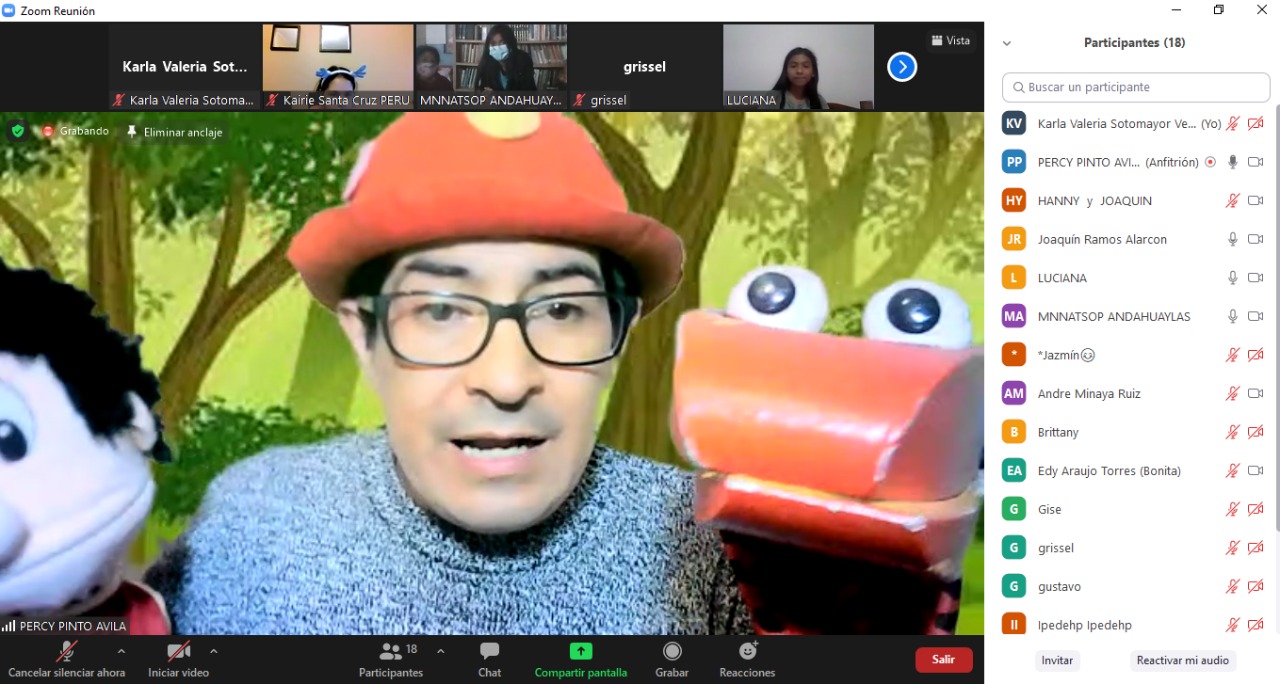The height and width of the screenshot is (684, 1280).
Task: Toggle Iniciar video camera button
Action: 178,652
